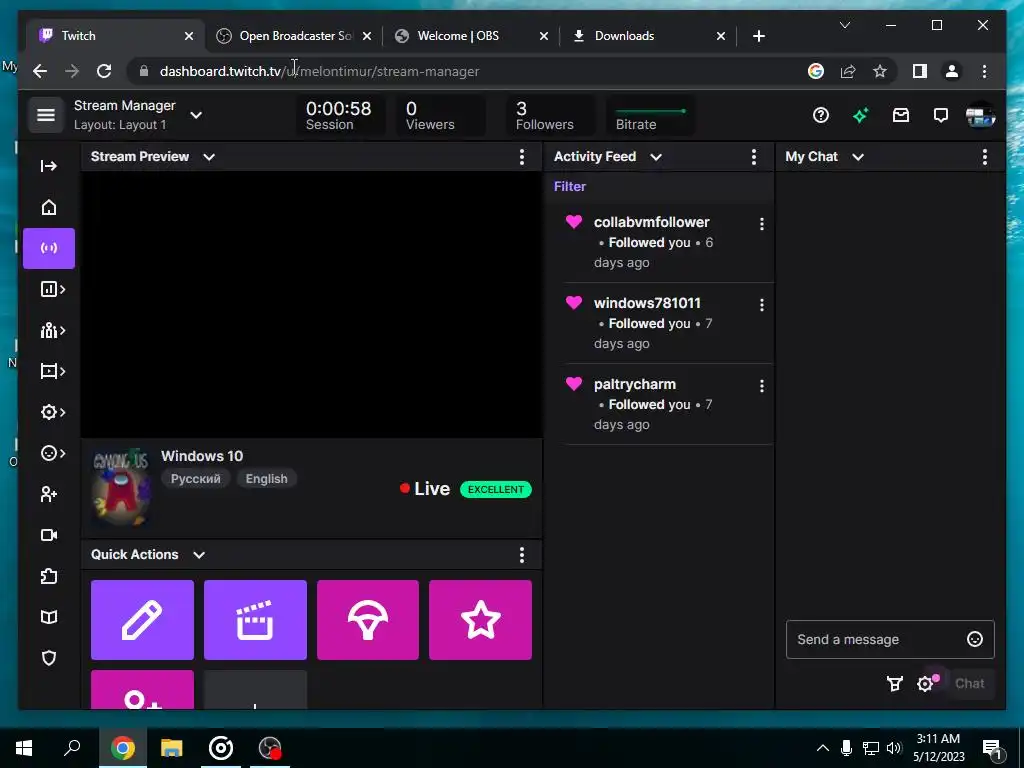
Task: Select the Stream Manager broadcast icon
Action: [49, 248]
